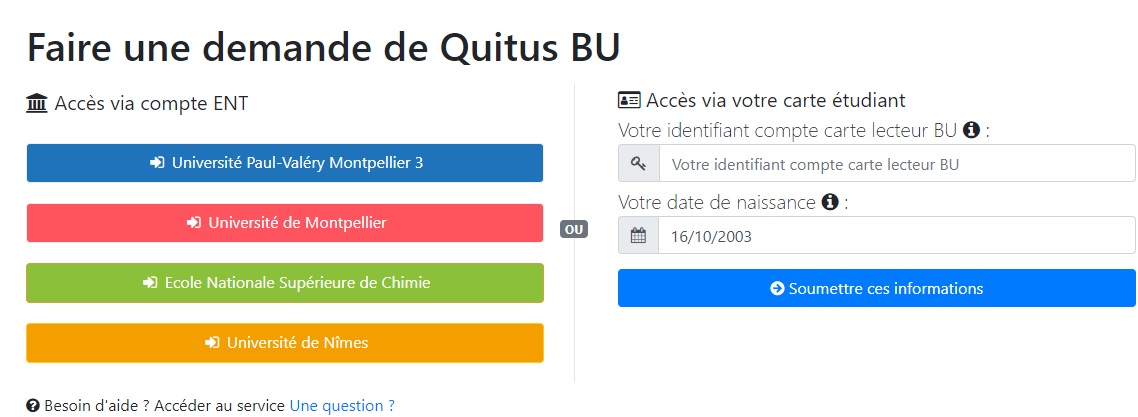
Task: Click sign-in icon on Paul-Valéry Montpellier 3 button
Action: pos(157,163)
